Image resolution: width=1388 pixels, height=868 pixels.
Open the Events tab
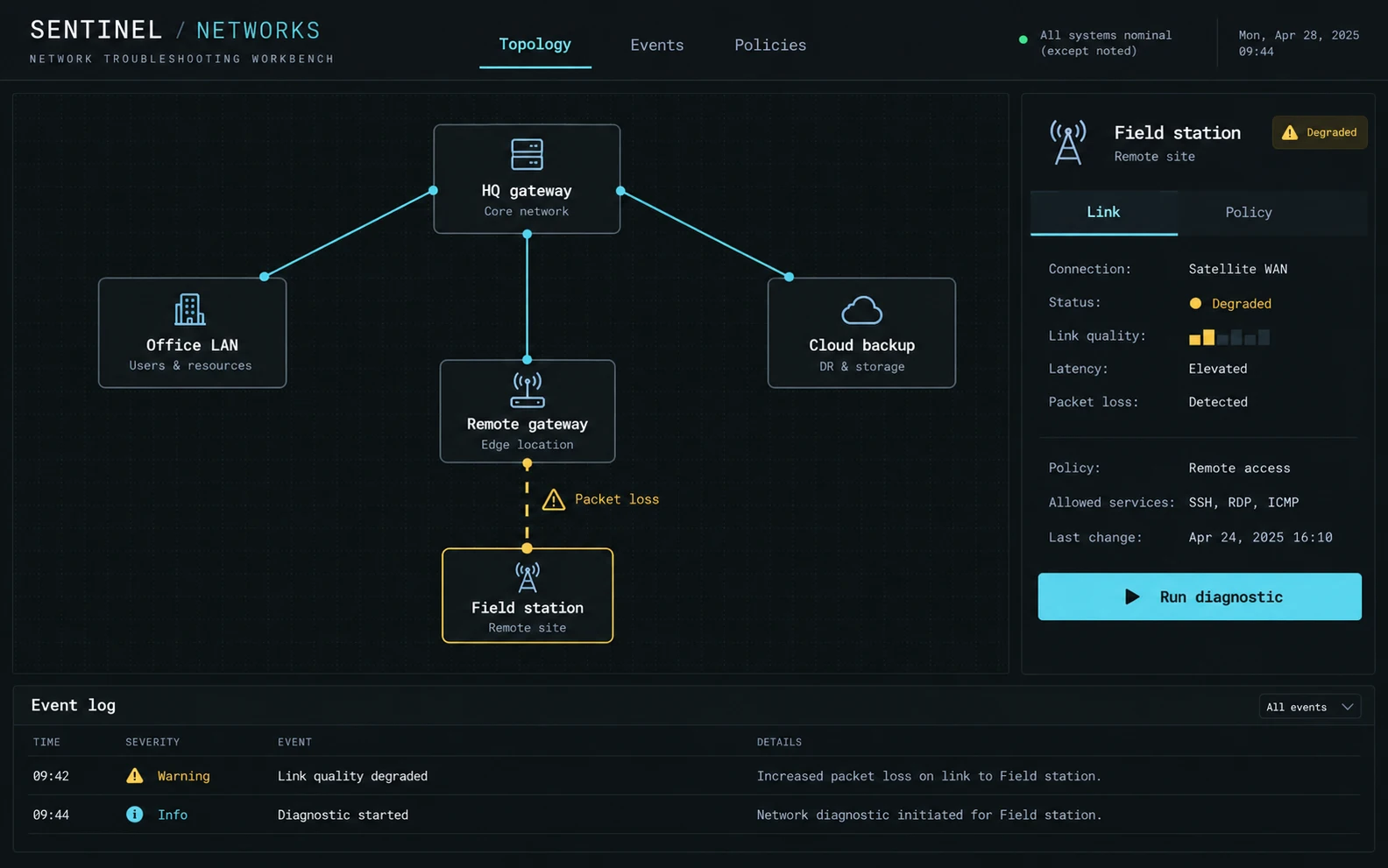[x=656, y=45]
